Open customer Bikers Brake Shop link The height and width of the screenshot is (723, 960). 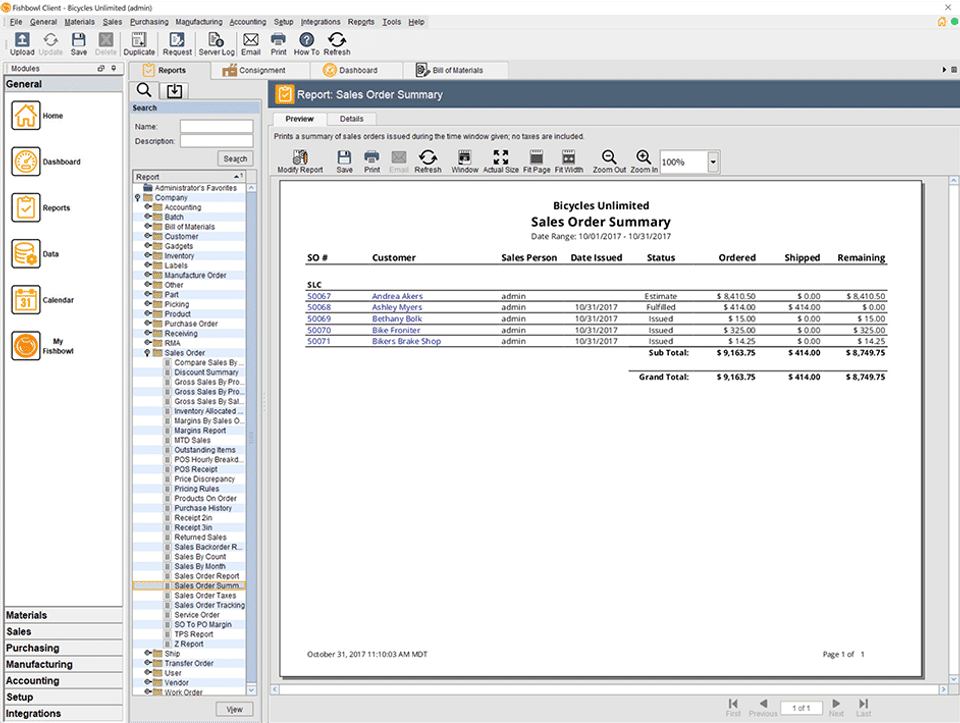click(x=407, y=341)
